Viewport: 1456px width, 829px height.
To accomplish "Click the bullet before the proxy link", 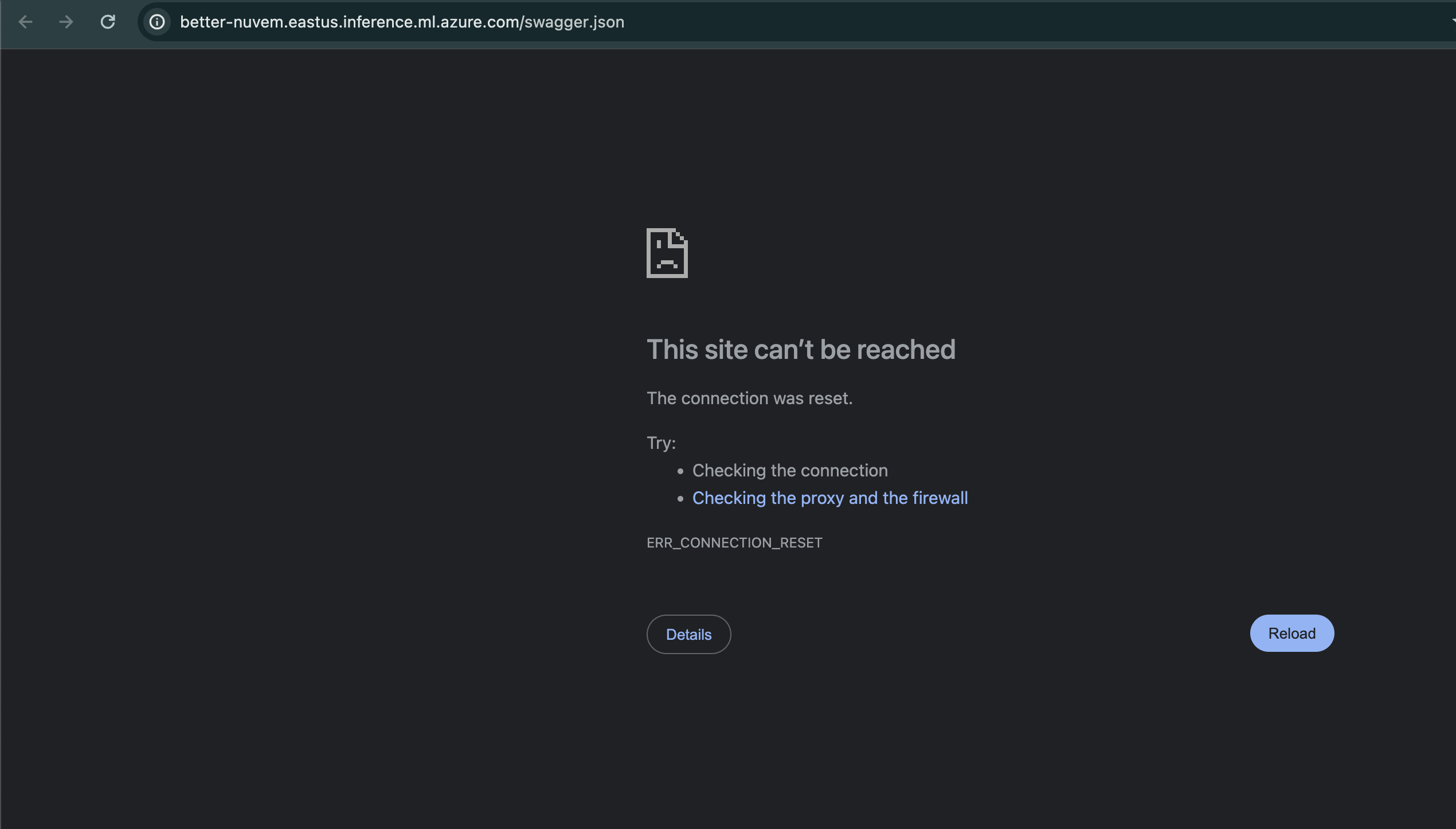I will point(680,499).
